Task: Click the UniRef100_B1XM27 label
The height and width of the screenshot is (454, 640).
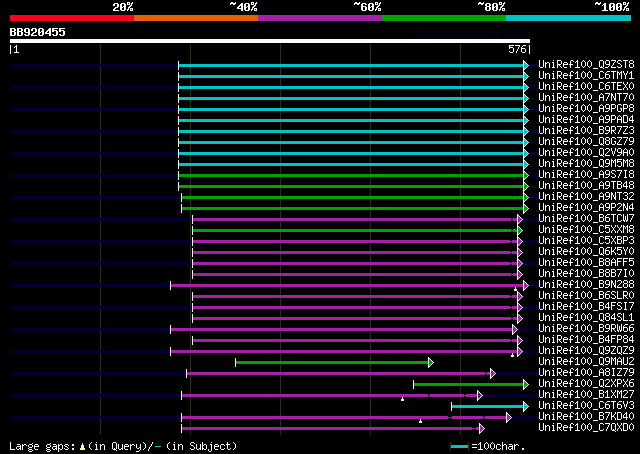Action: 586,395
